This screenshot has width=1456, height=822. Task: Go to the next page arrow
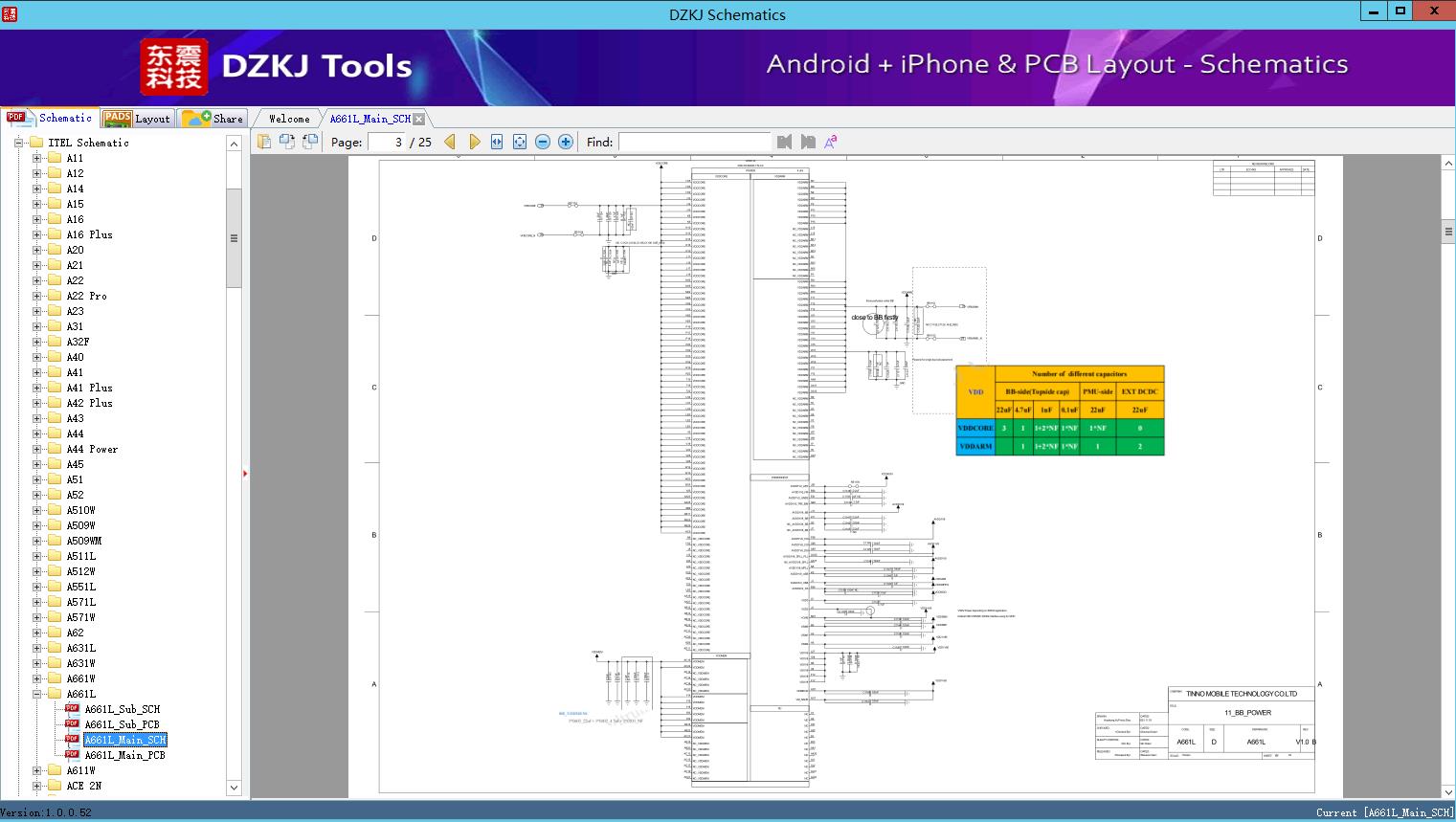click(x=474, y=142)
